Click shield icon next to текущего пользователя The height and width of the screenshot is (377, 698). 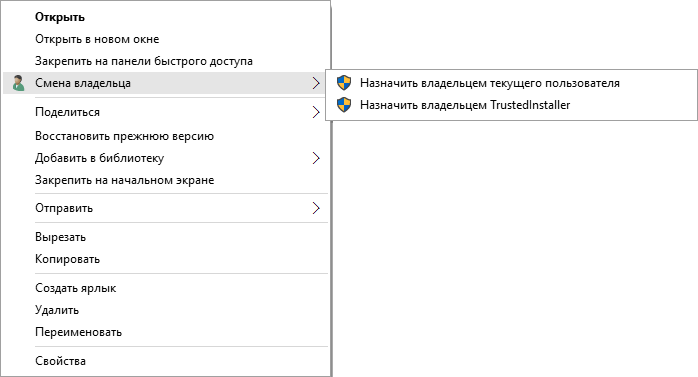[x=344, y=83]
